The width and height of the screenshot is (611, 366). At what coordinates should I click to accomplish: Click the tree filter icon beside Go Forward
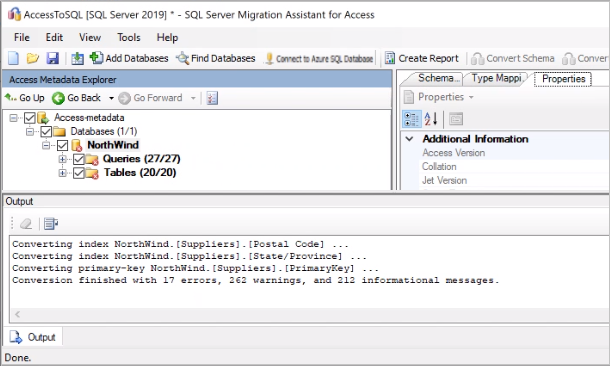(x=212, y=98)
